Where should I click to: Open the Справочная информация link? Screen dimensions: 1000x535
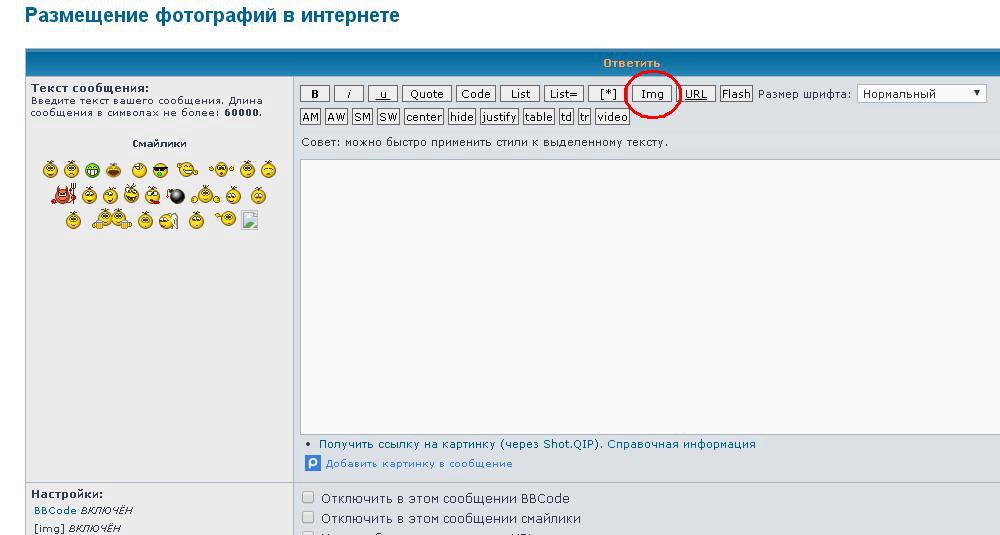coord(681,444)
